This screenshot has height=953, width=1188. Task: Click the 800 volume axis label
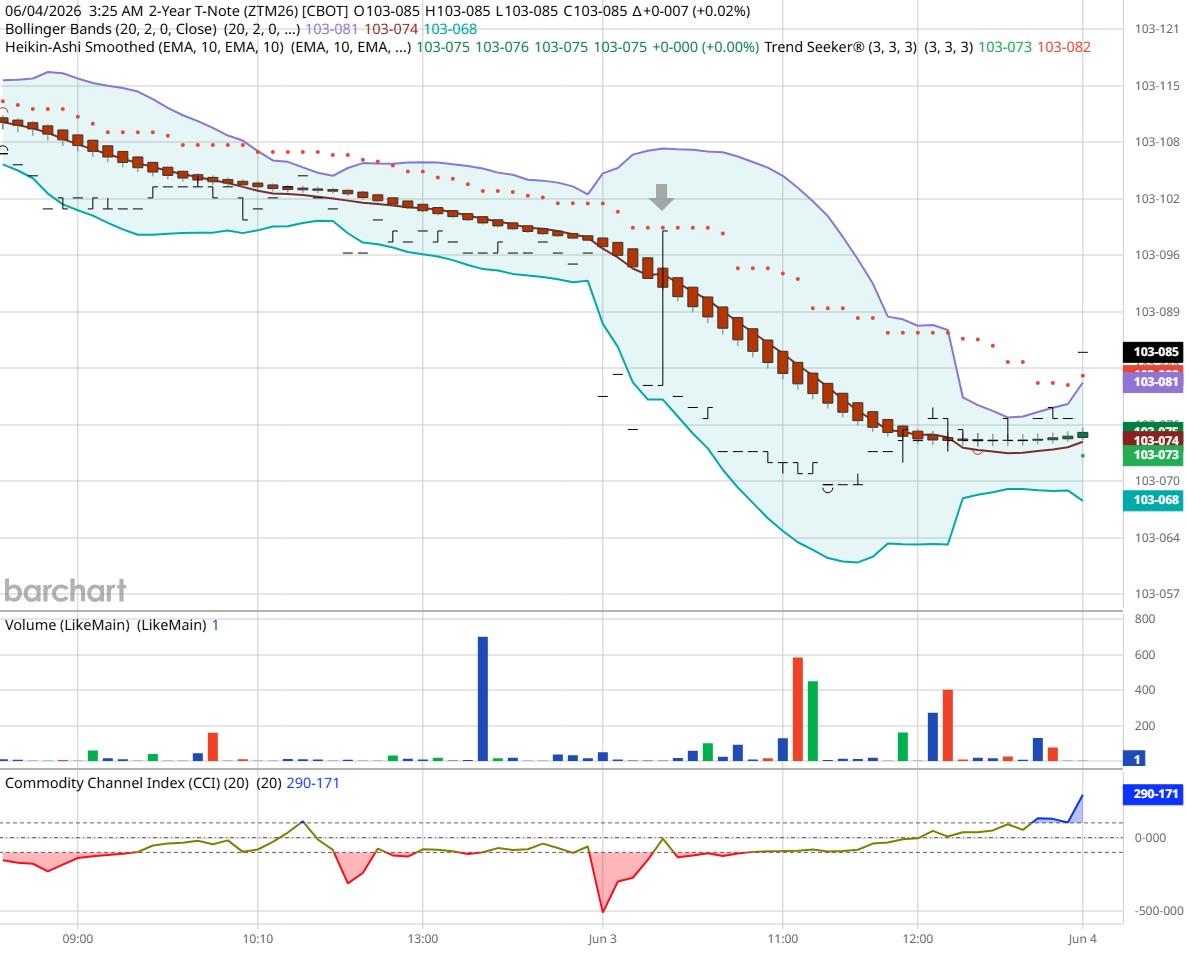click(x=1145, y=619)
